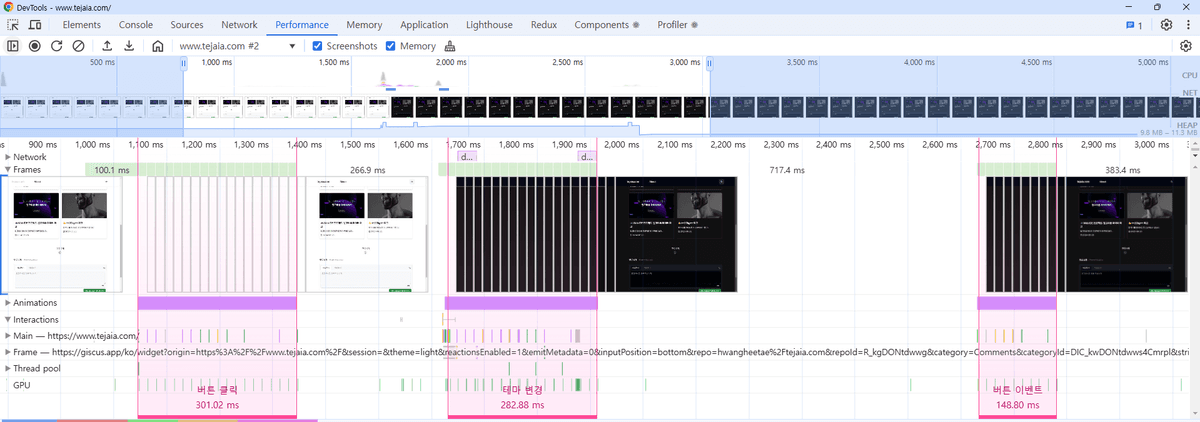This screenshot has width=1200, height=422.
Task: Go to the Performance home landing page
Action: [x=157, y=46]
